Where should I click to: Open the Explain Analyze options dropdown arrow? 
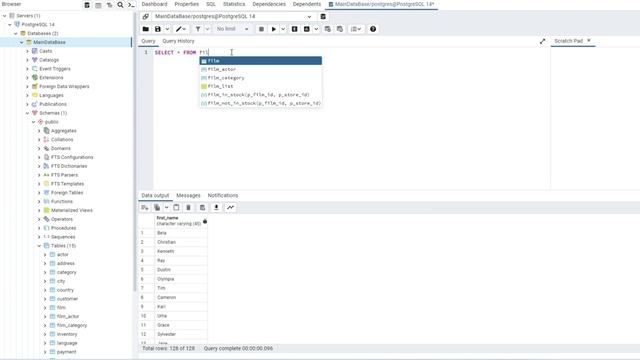coord(316,29)
